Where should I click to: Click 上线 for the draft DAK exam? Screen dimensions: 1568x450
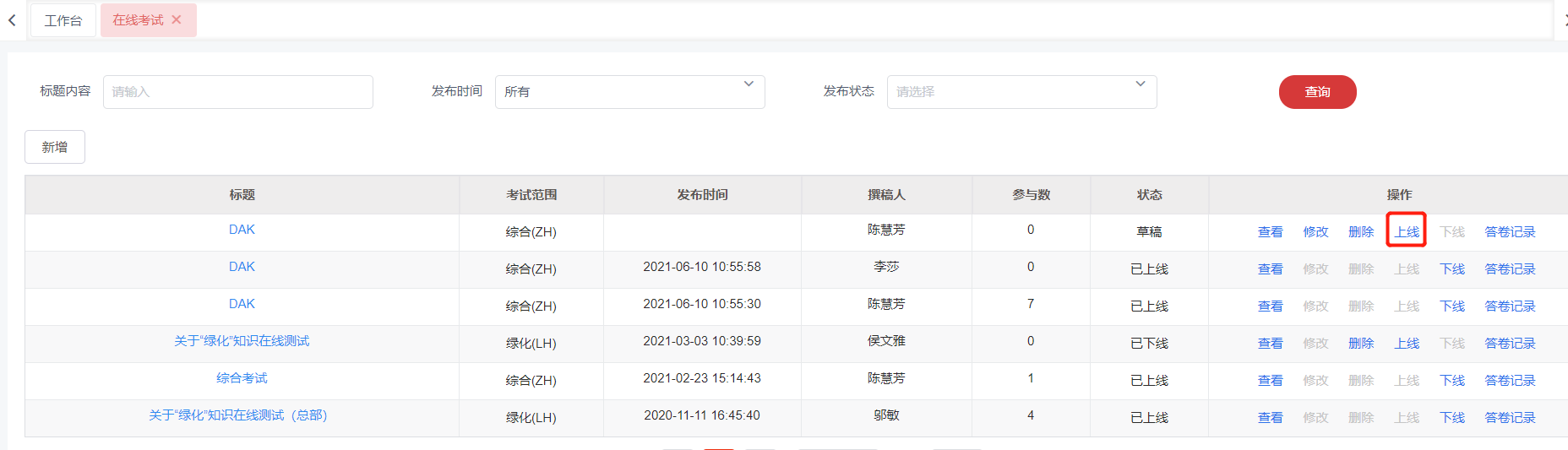tap(1407, 232)
